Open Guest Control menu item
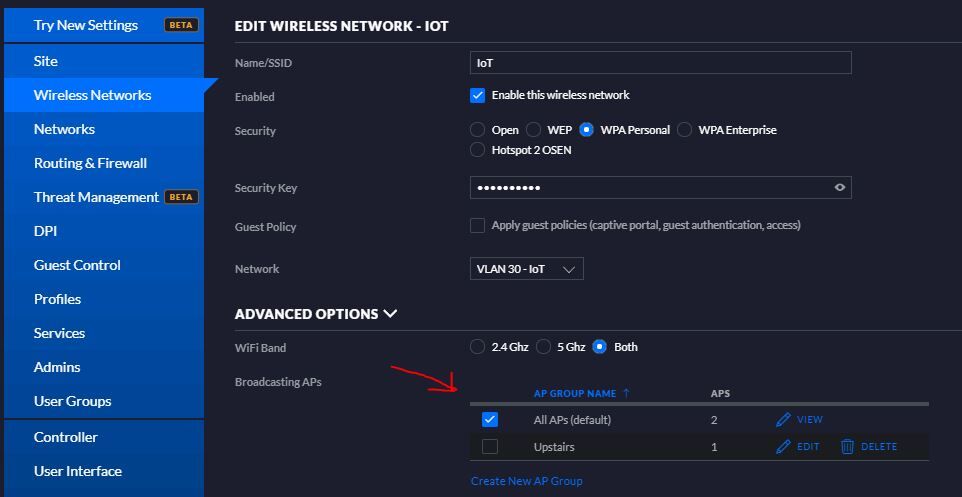Image resolution: width=962 pixels, height=497 pixels. pos(77,265)
